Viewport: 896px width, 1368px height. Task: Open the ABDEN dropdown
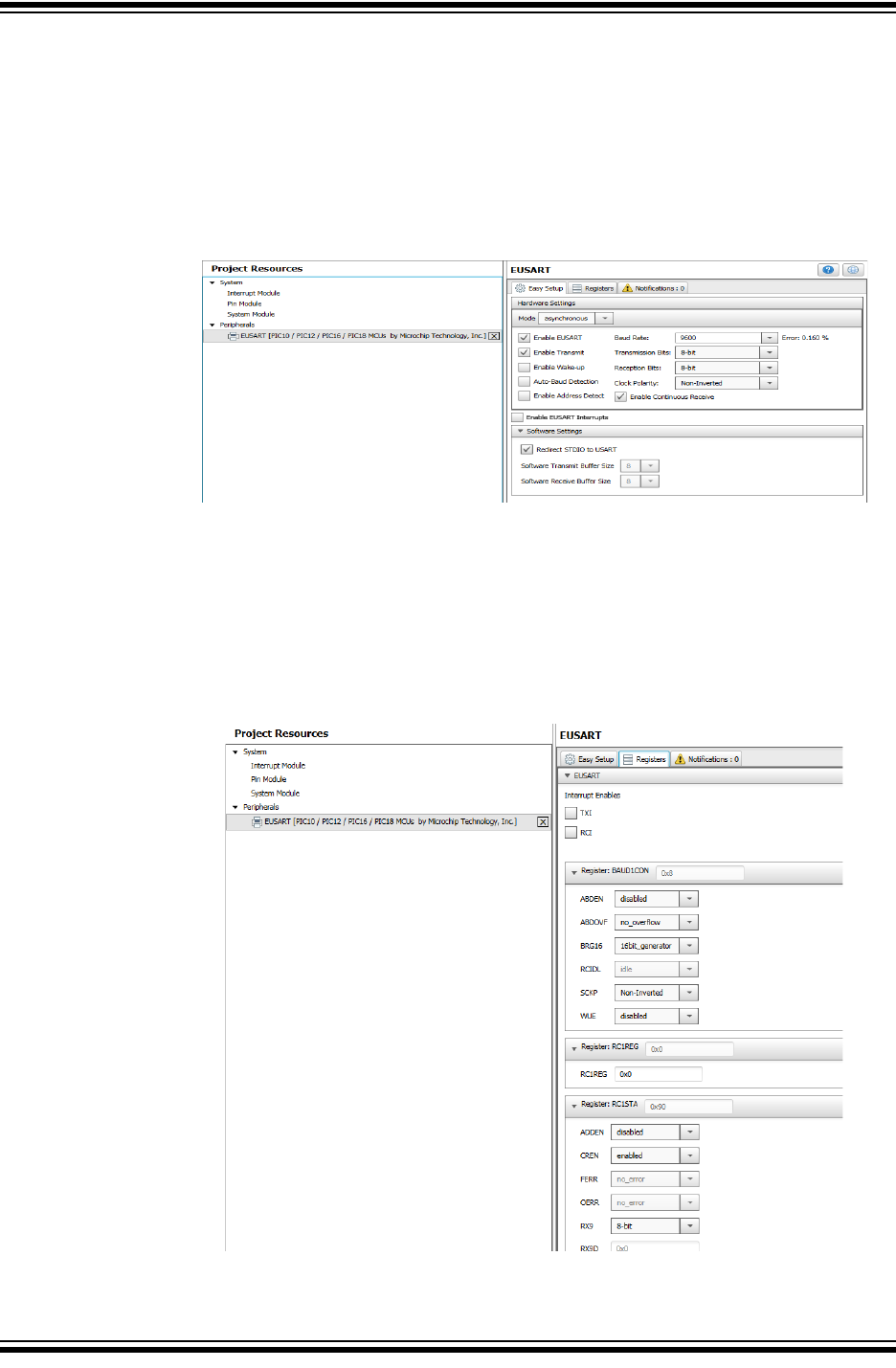689,899
